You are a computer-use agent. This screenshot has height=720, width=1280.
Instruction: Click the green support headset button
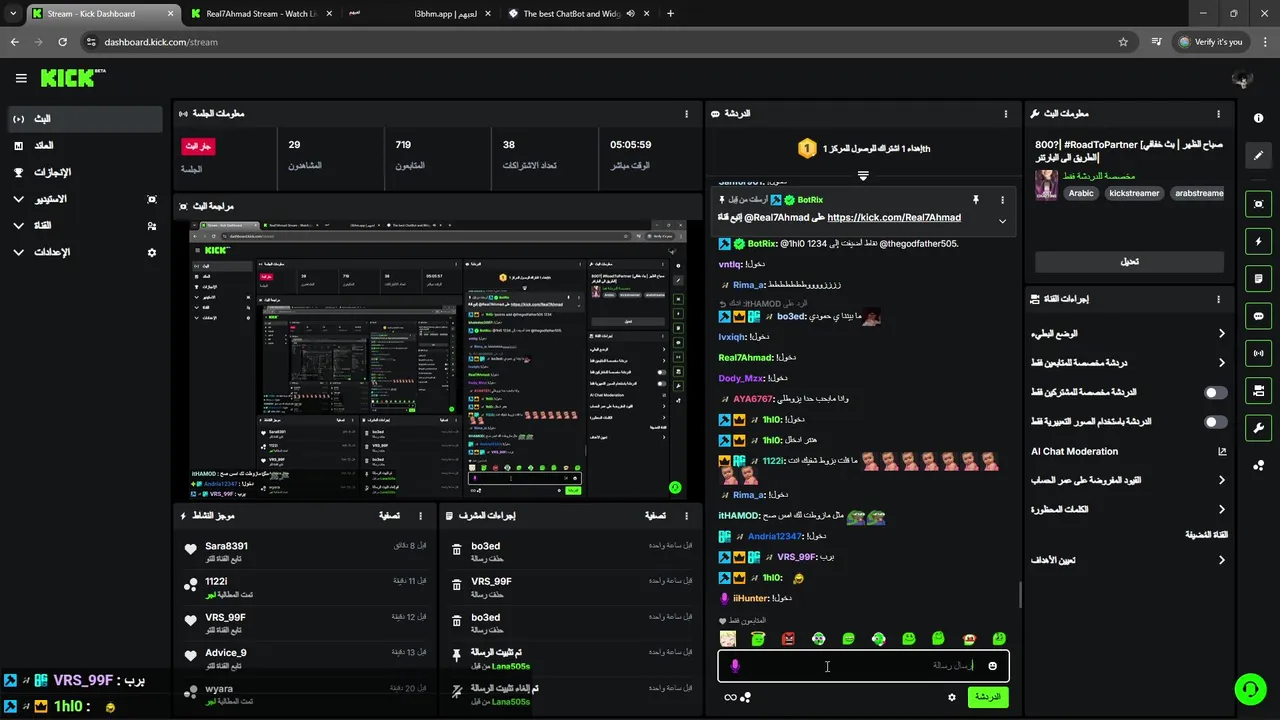coord(1249,689)
